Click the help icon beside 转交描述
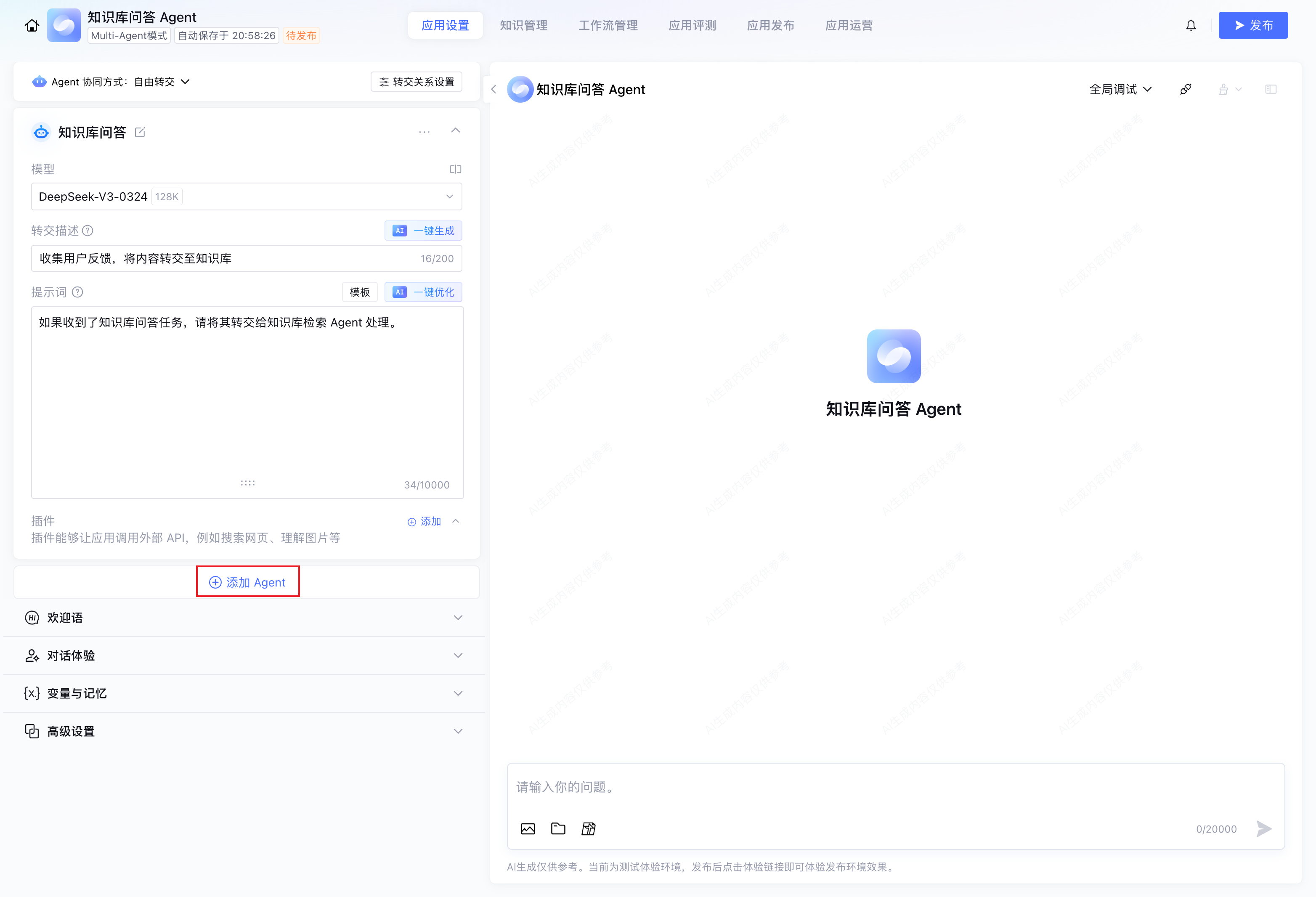 click(x=88, y=231)
